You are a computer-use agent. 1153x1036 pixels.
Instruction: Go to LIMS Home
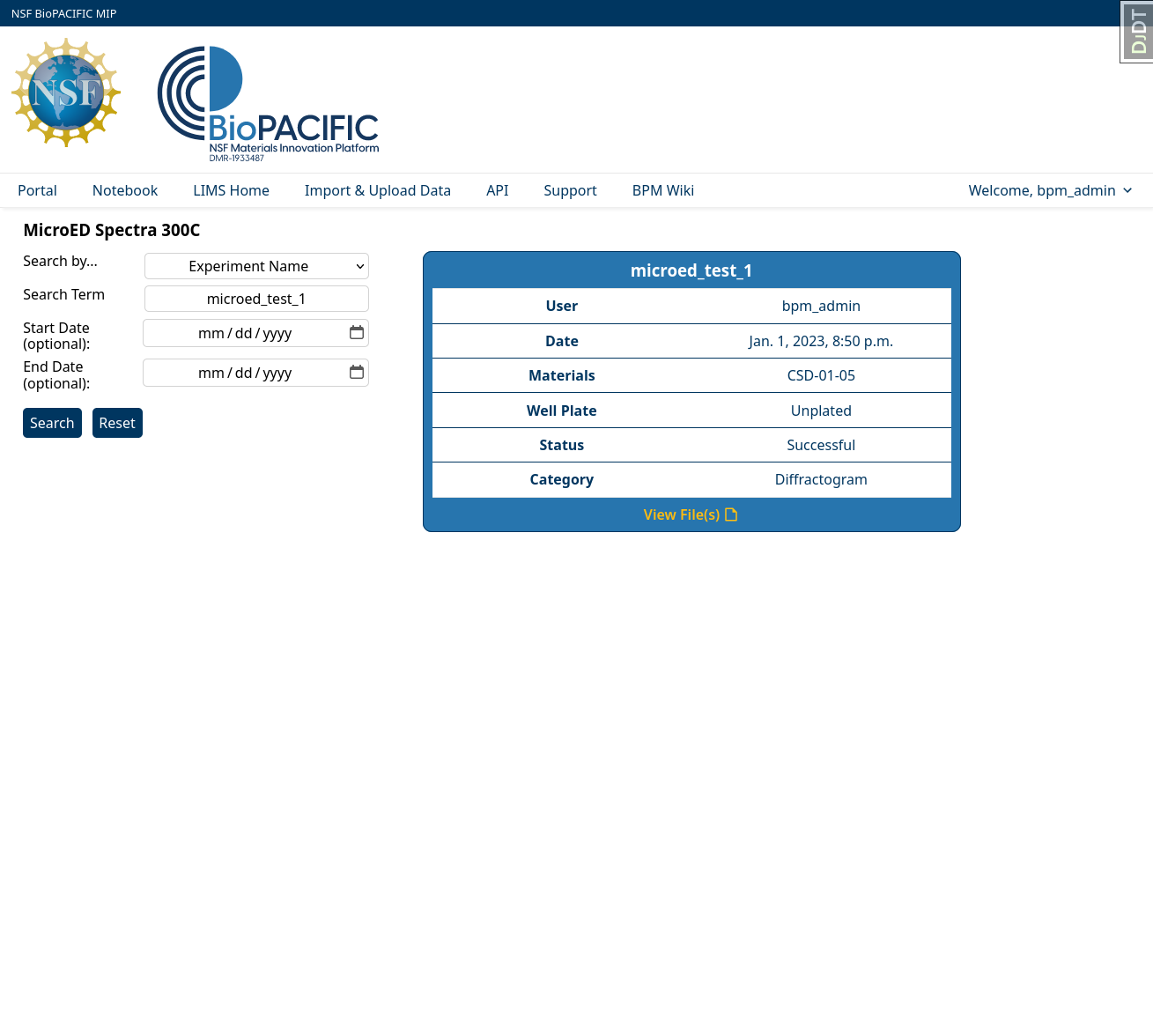tap(231, 190)
